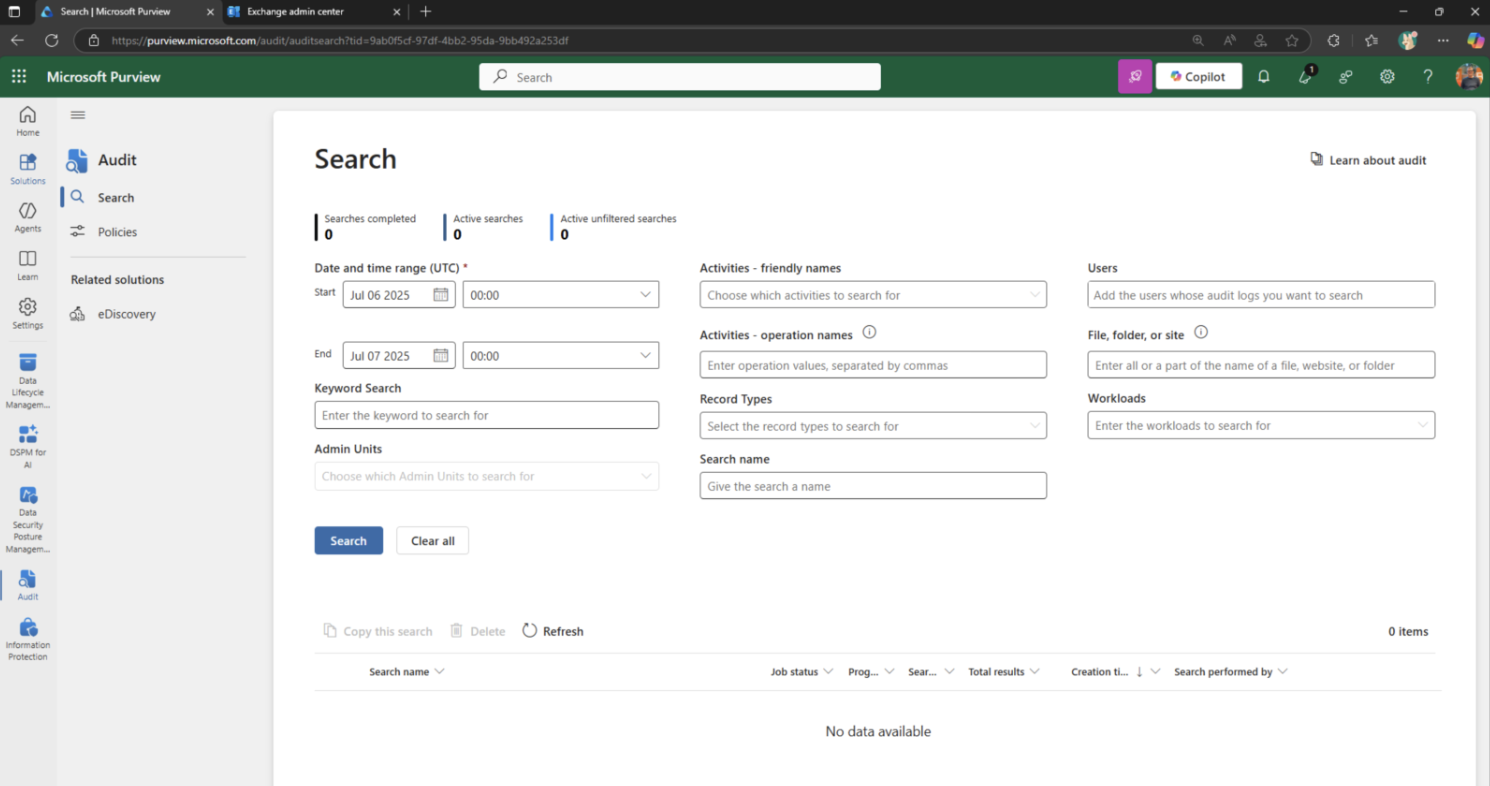This screenshot has height=786, width=1490.
Task: Select Search in Audit navigation
Action: coord(116,198)
